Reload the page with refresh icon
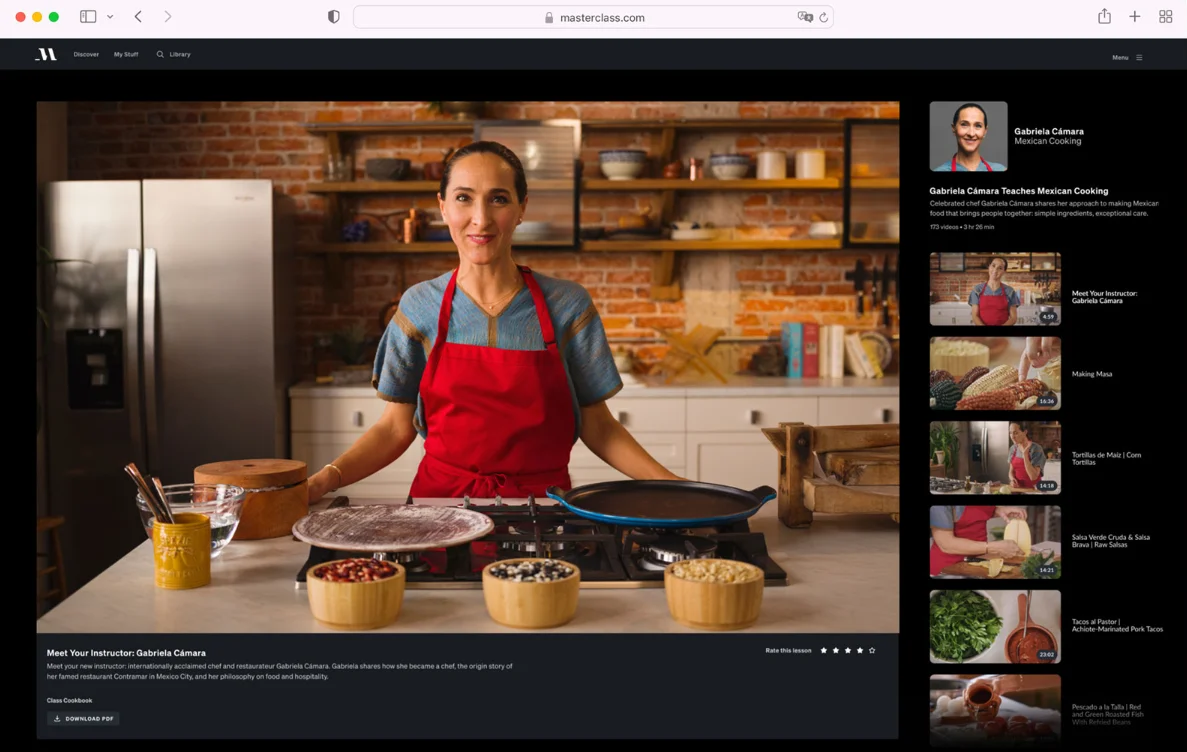This screenshot has width=1187, height=752. (824, 17)
